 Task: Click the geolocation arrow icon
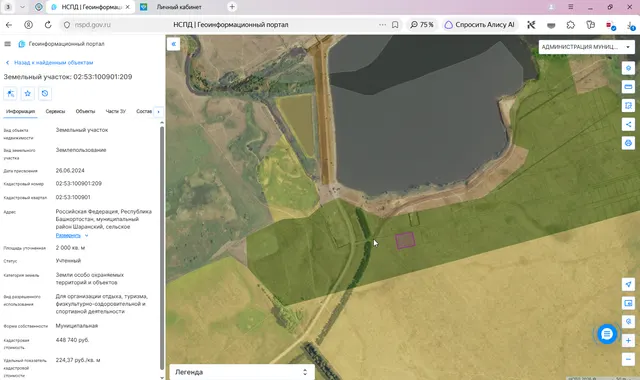tap(628, 284)
